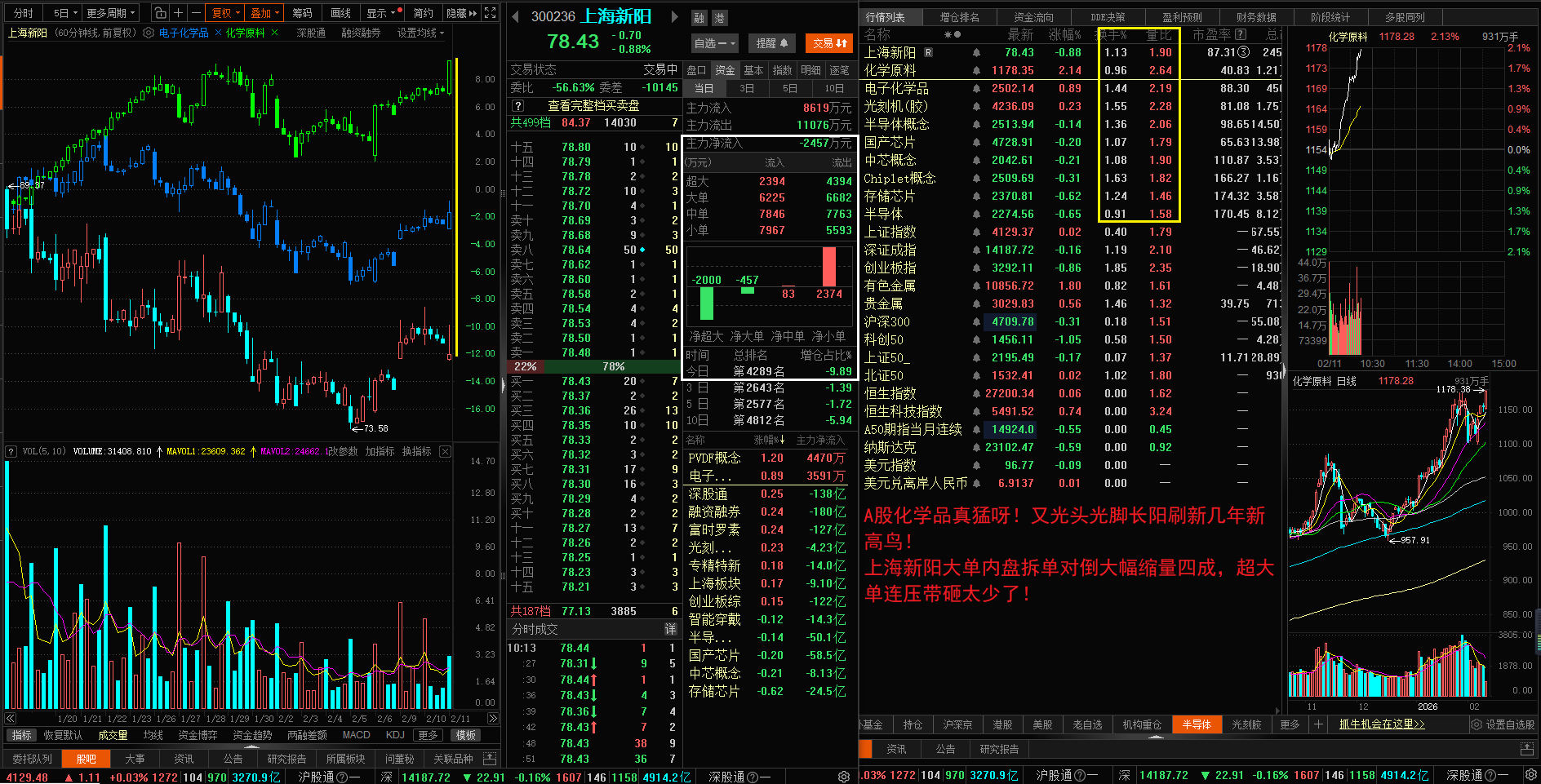Sort quote list by 涨幅% column header
The height and width of the screenshot is (784, 1541).
(x=1064, y=34)
